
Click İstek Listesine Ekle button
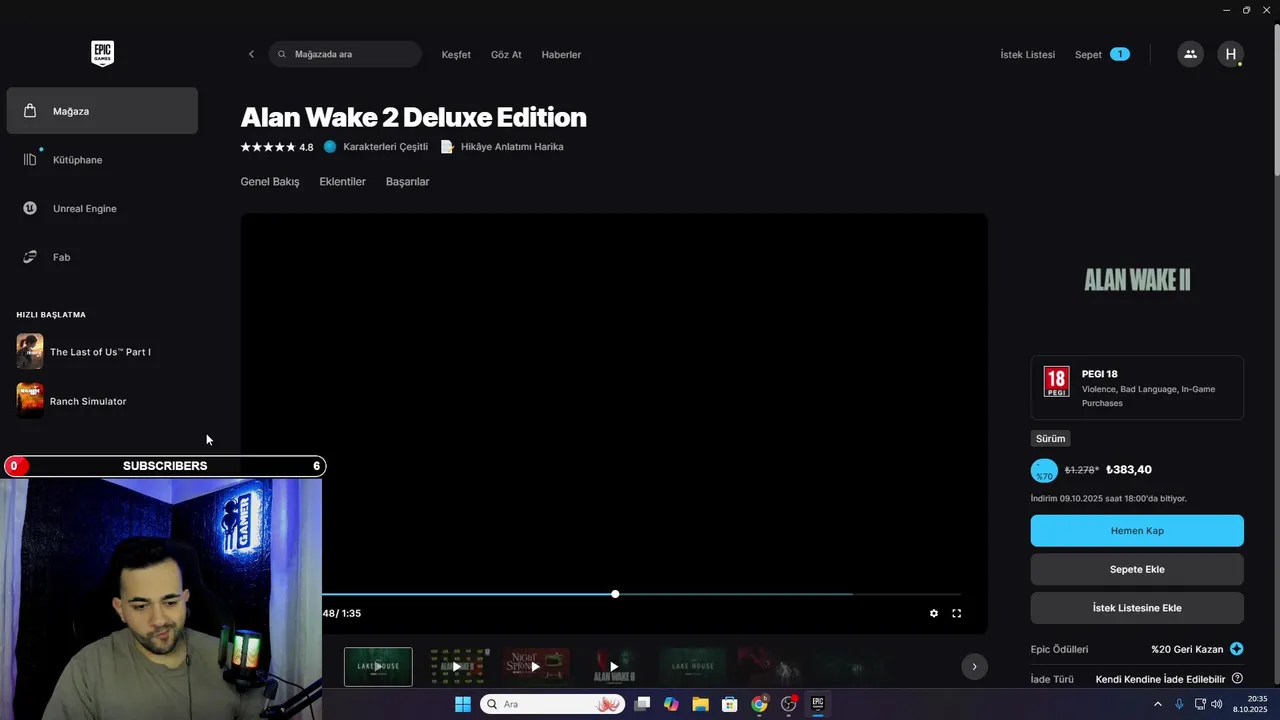tap(1137, 608)
